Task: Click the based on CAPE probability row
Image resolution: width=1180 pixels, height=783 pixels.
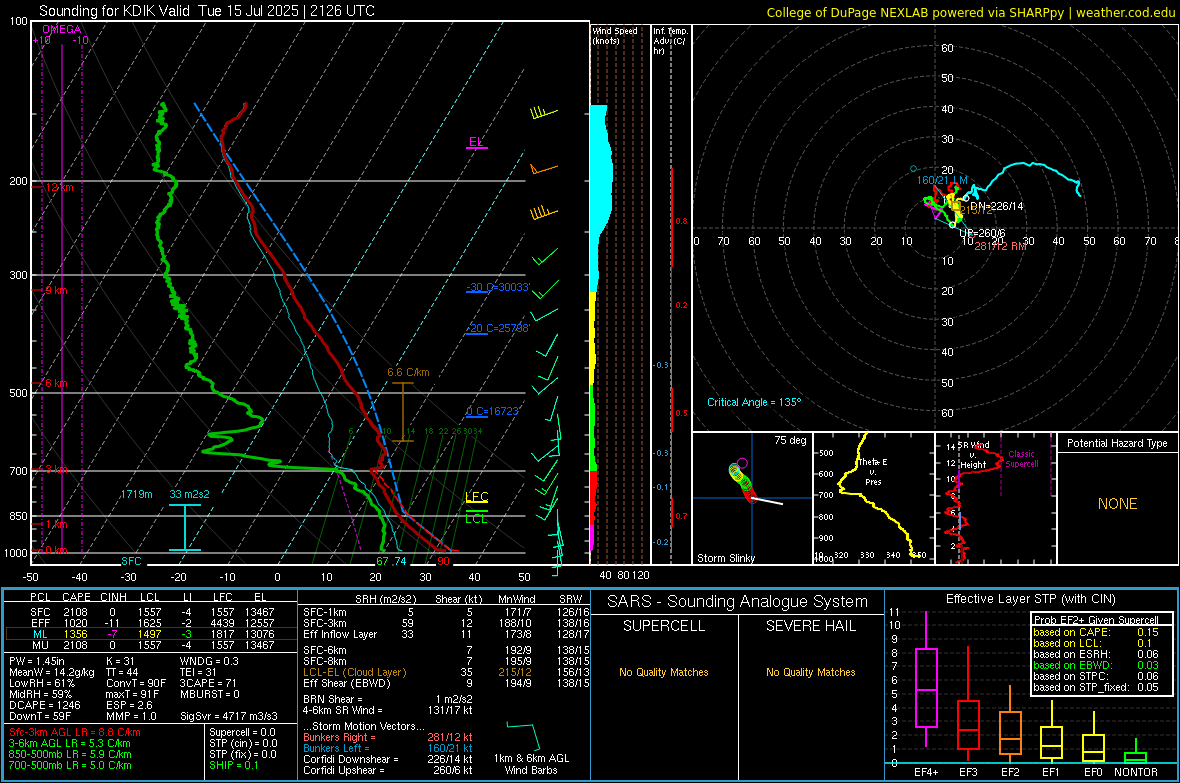Action: point(1096,632)
